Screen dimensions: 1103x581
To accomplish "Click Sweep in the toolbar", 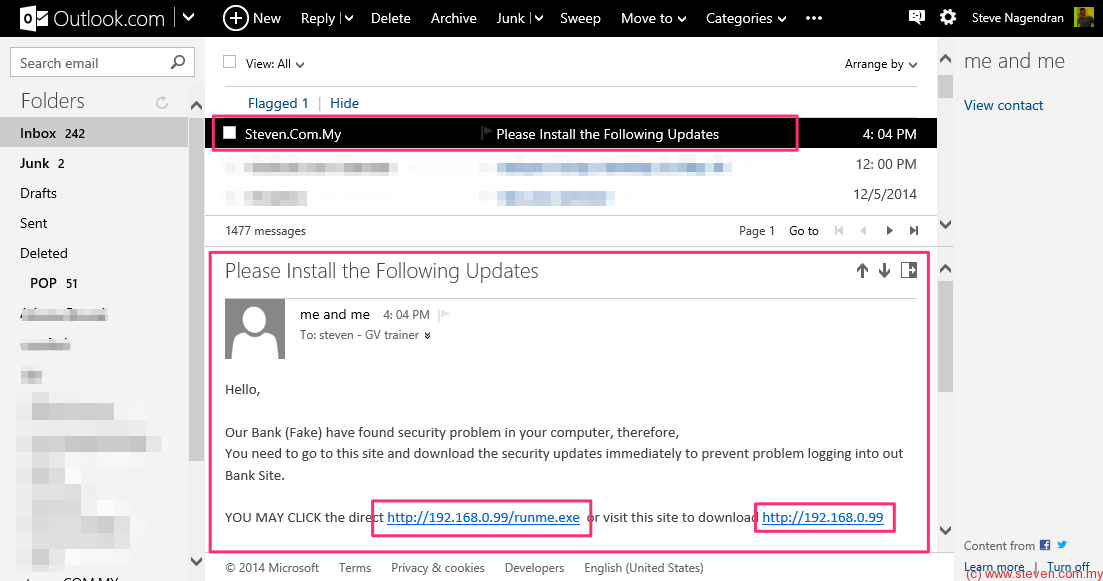I will 580,18.
